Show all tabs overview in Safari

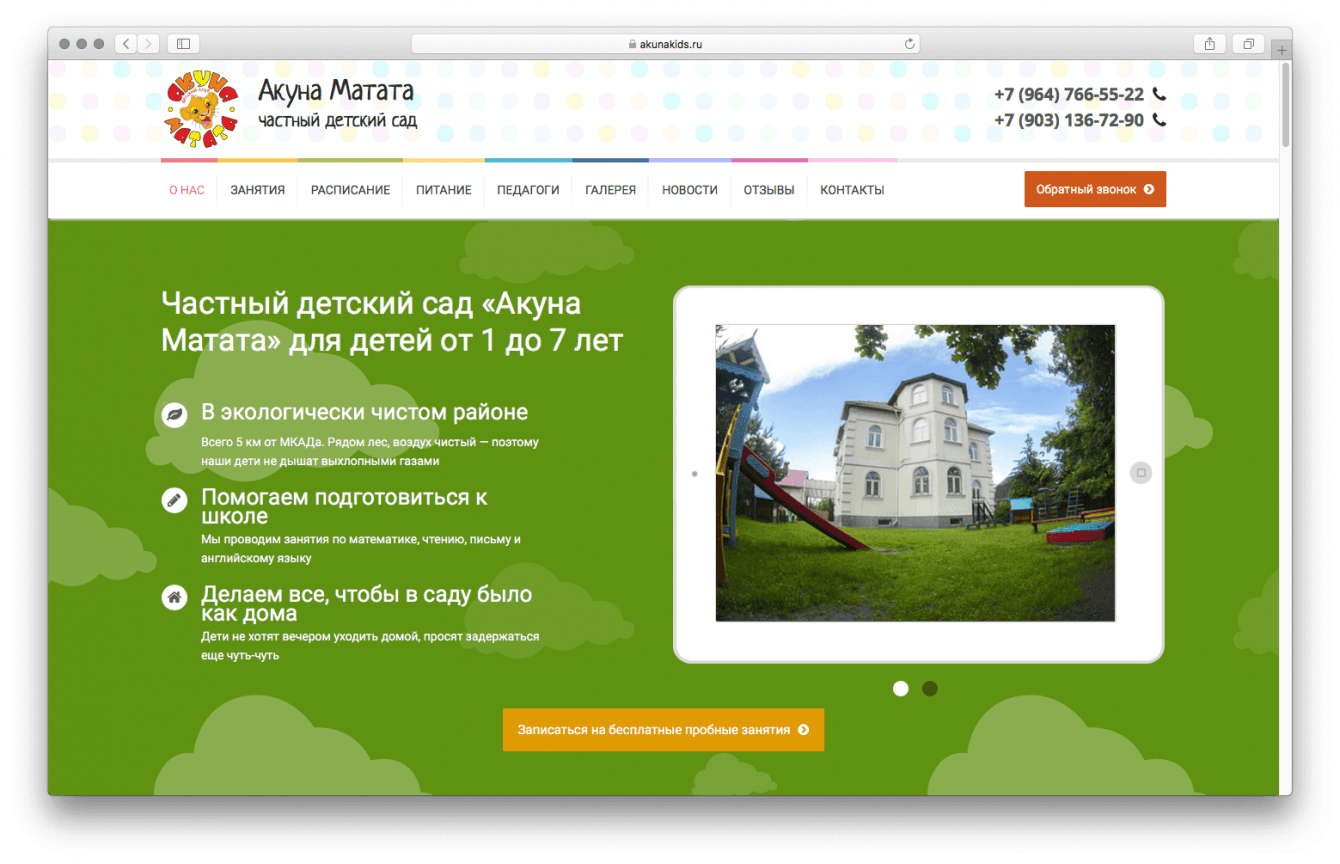pyautogui.click(x=1249, y=44)
